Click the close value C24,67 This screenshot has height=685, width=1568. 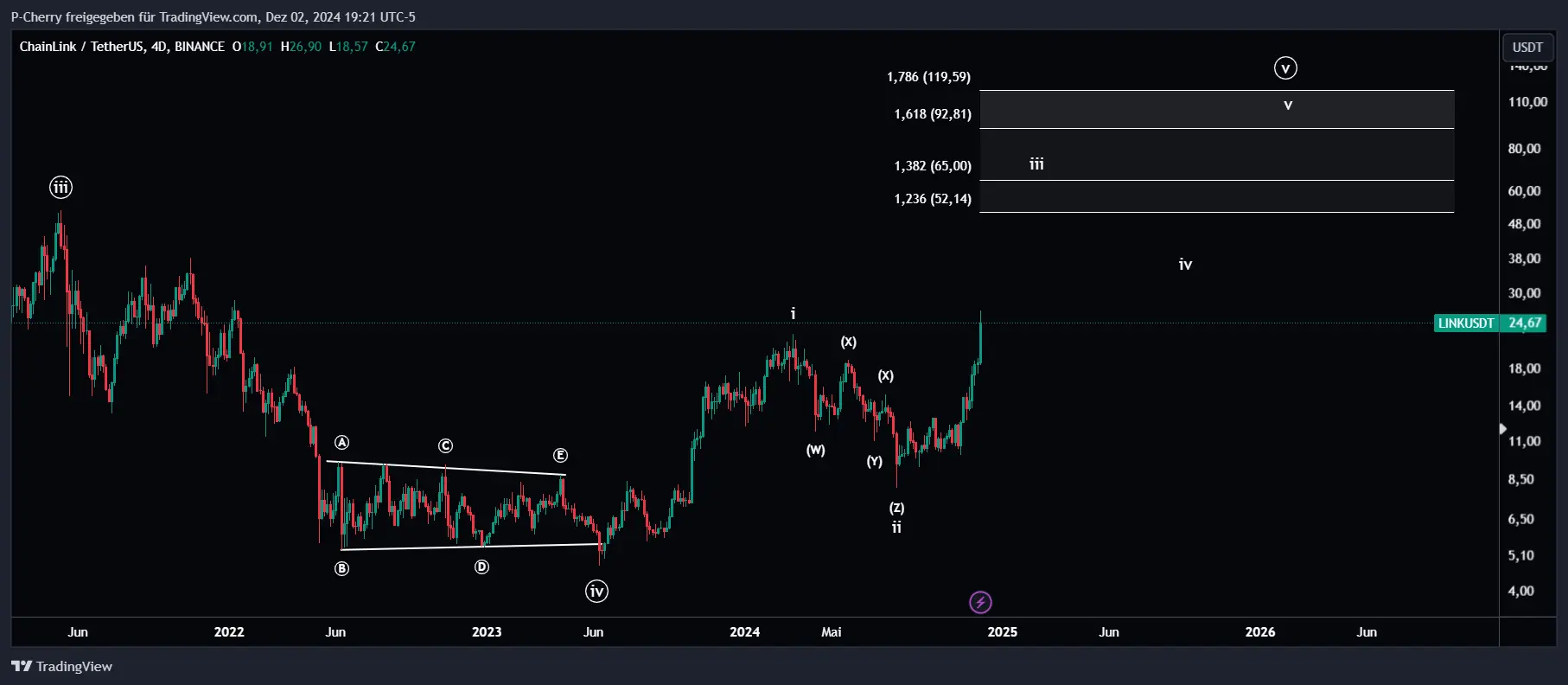point(395,47)
